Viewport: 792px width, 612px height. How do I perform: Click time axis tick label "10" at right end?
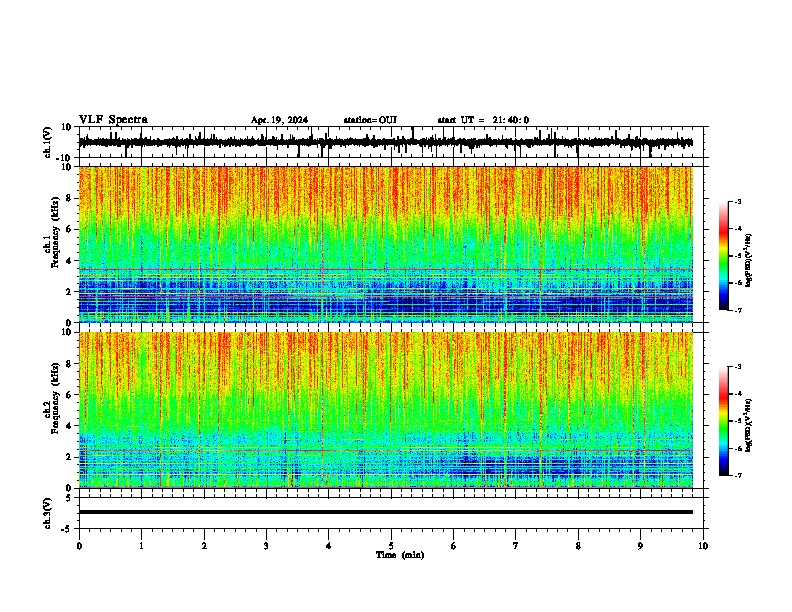(x=703, y=546)
